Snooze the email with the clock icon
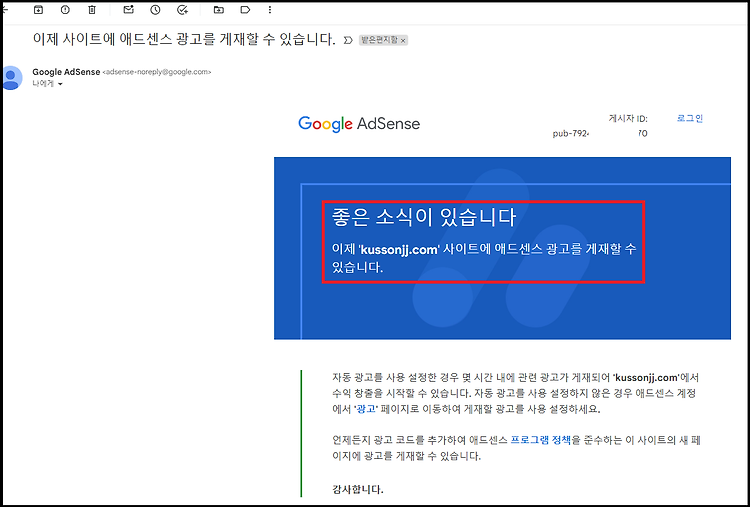The height and width of the screenshot is (507, 750). (155, 10)
